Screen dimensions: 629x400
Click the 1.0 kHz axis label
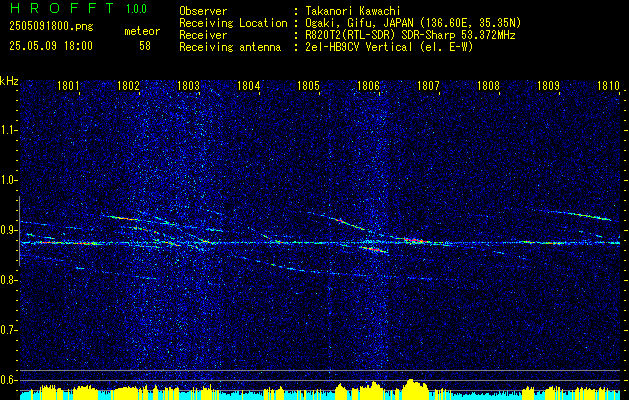[8, 181]
